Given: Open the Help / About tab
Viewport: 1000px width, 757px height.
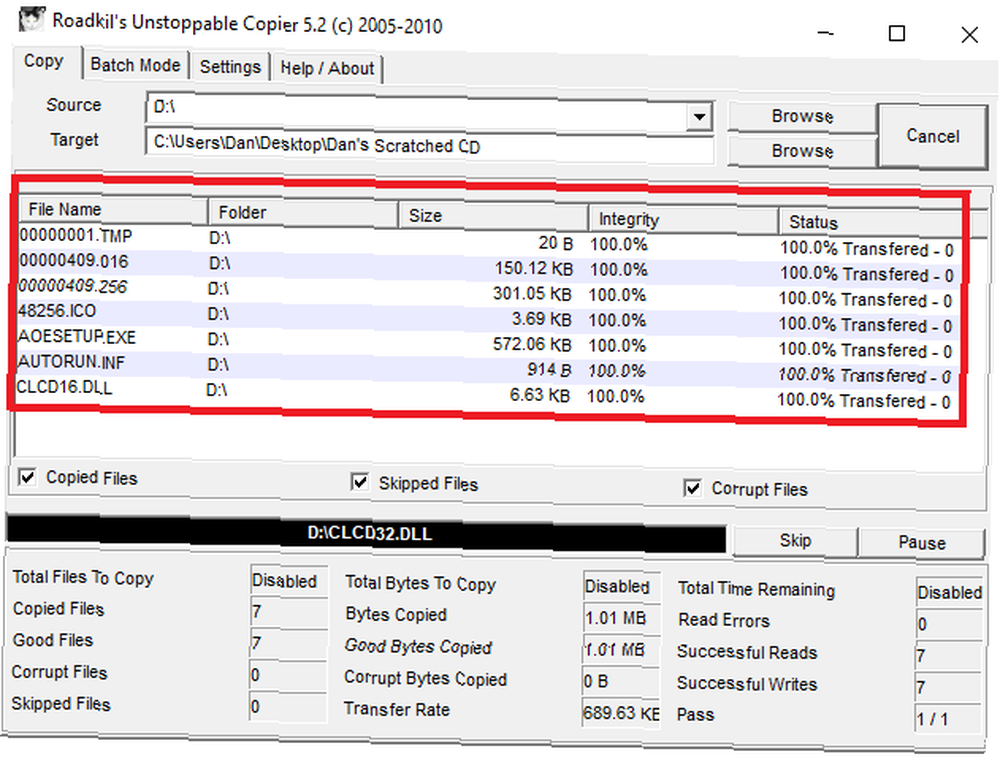Looking at the screenshot, I should click(327, 68).
